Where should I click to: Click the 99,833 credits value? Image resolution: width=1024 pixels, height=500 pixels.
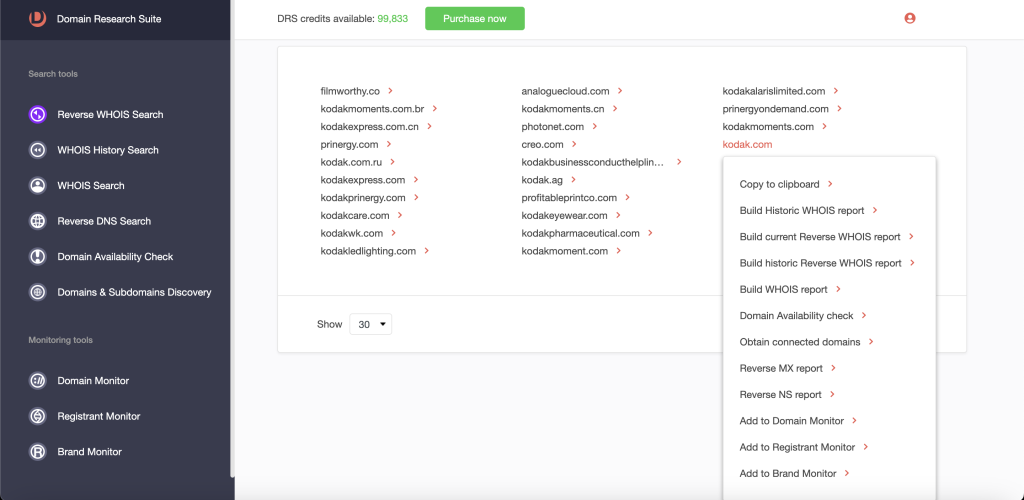pyautogui.click(x=392, y=19)
